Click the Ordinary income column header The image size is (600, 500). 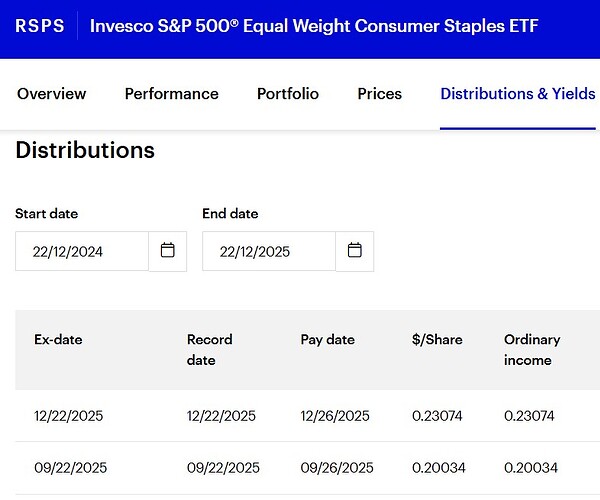(x=532, y=350)
